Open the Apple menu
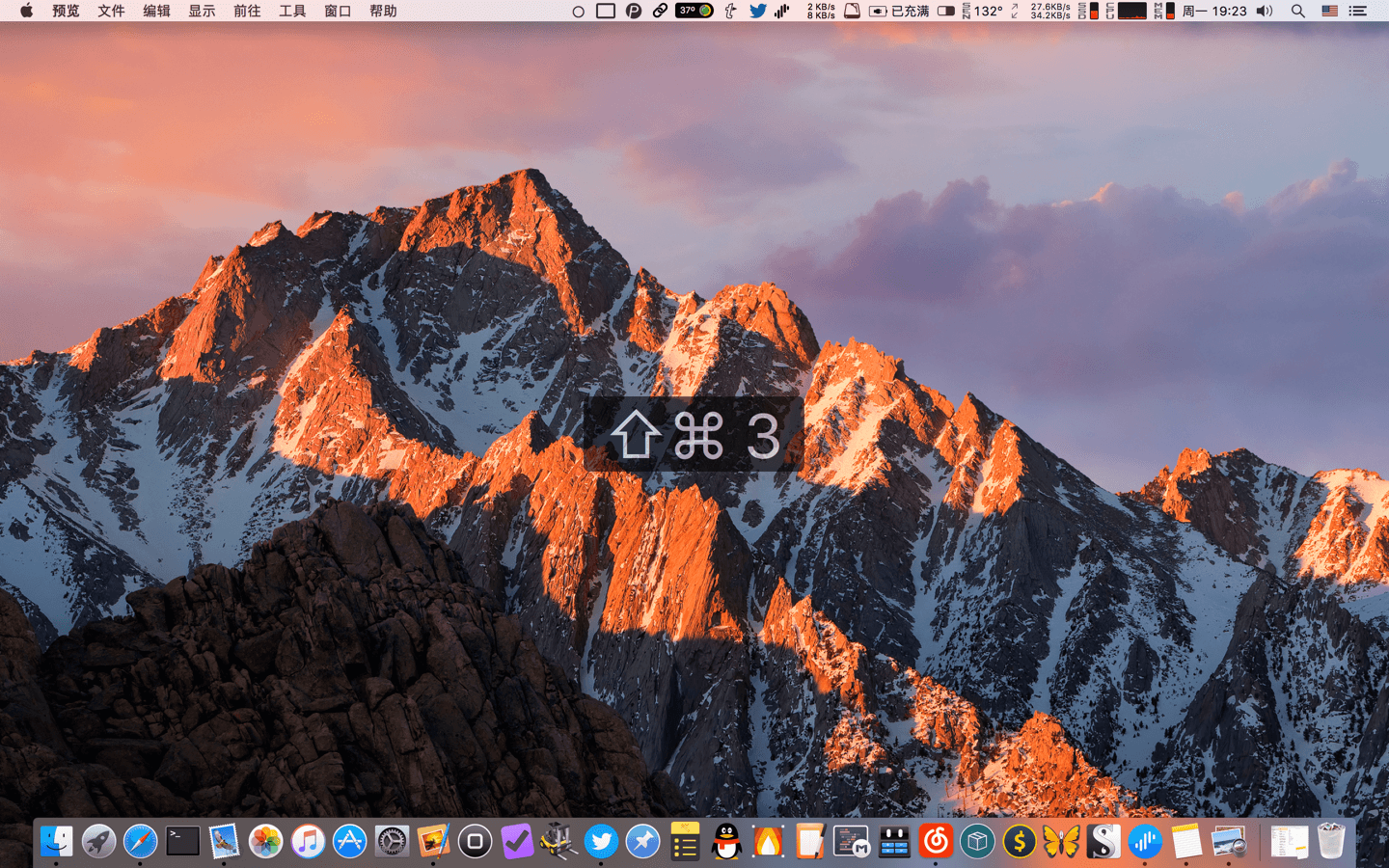The width and height of the screenshot is (1389, 868). (26, 11)
